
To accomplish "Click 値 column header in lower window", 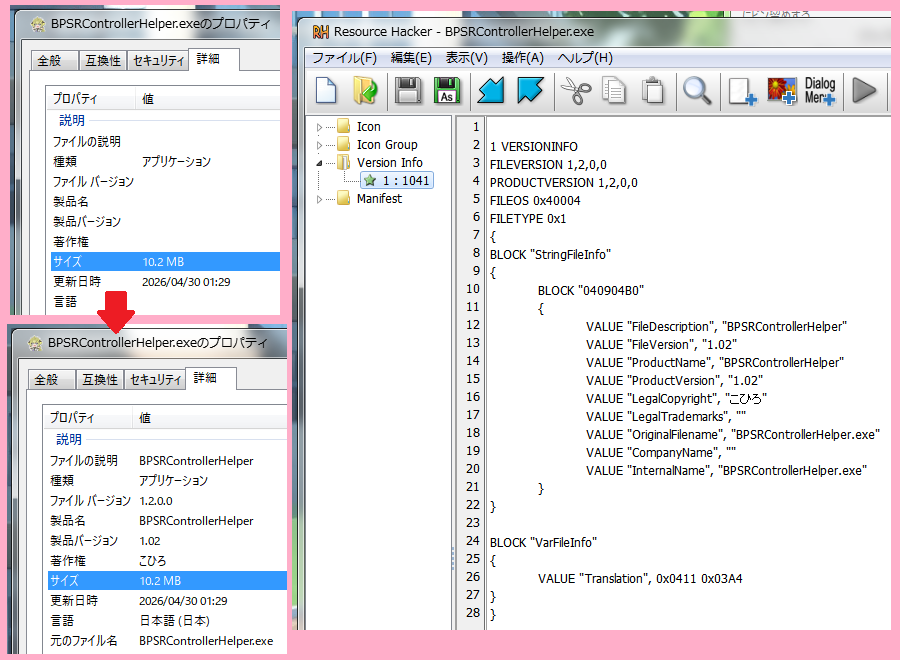I will tap(210, 418).
